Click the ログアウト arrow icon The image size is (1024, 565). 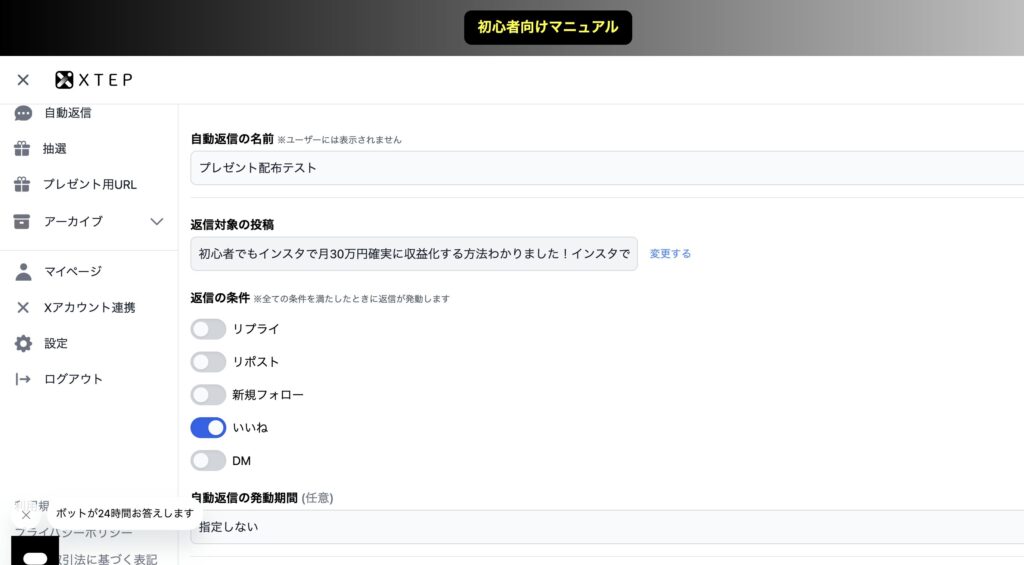(x=23, y=379)
